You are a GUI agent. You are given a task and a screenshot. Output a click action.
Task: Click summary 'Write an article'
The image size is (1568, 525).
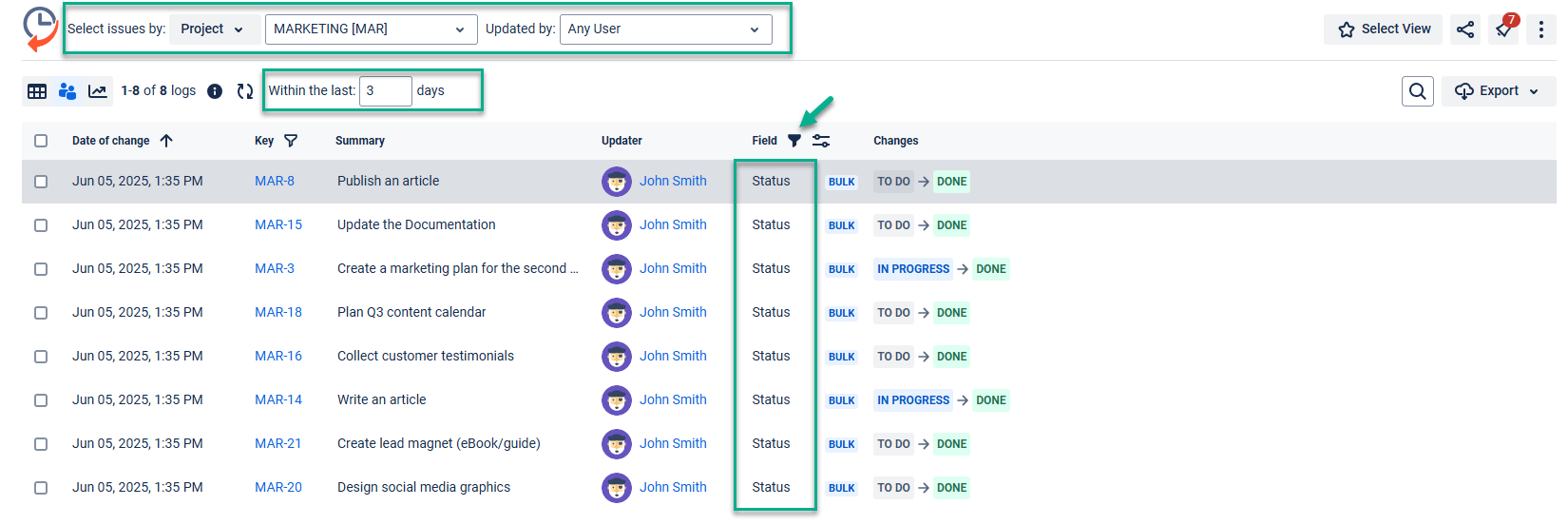tap(382, 399)
